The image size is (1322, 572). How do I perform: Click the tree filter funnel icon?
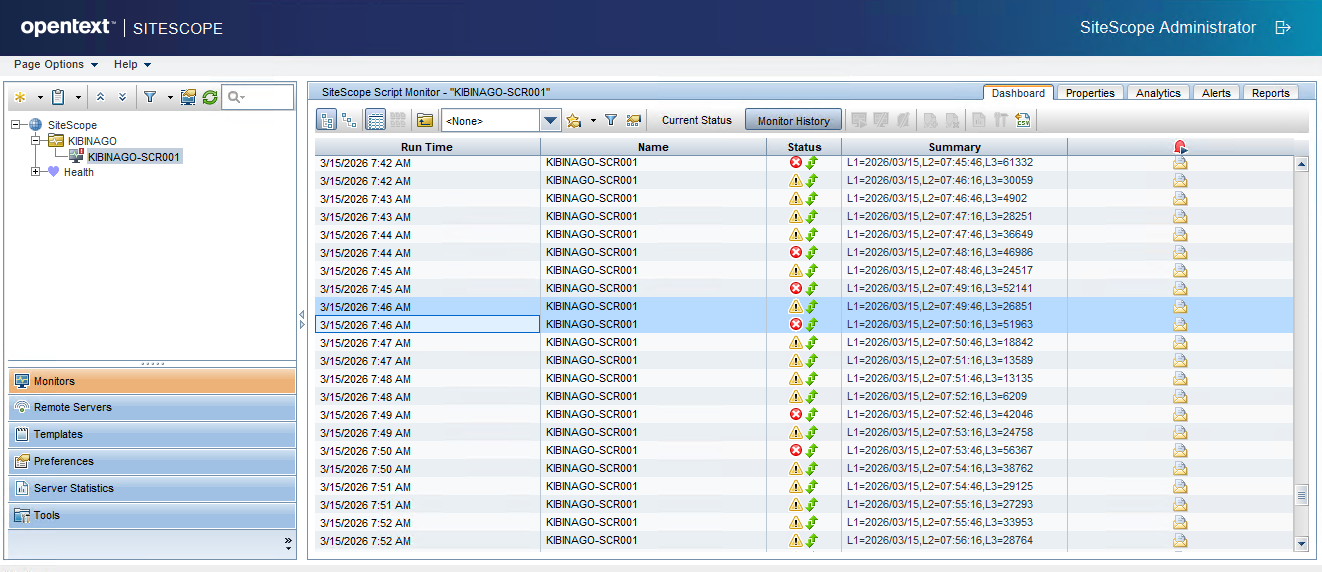point(149,97)
